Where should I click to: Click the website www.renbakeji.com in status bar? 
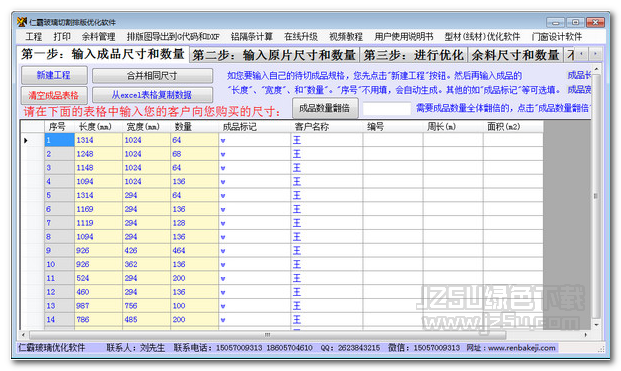coord(521,348)
